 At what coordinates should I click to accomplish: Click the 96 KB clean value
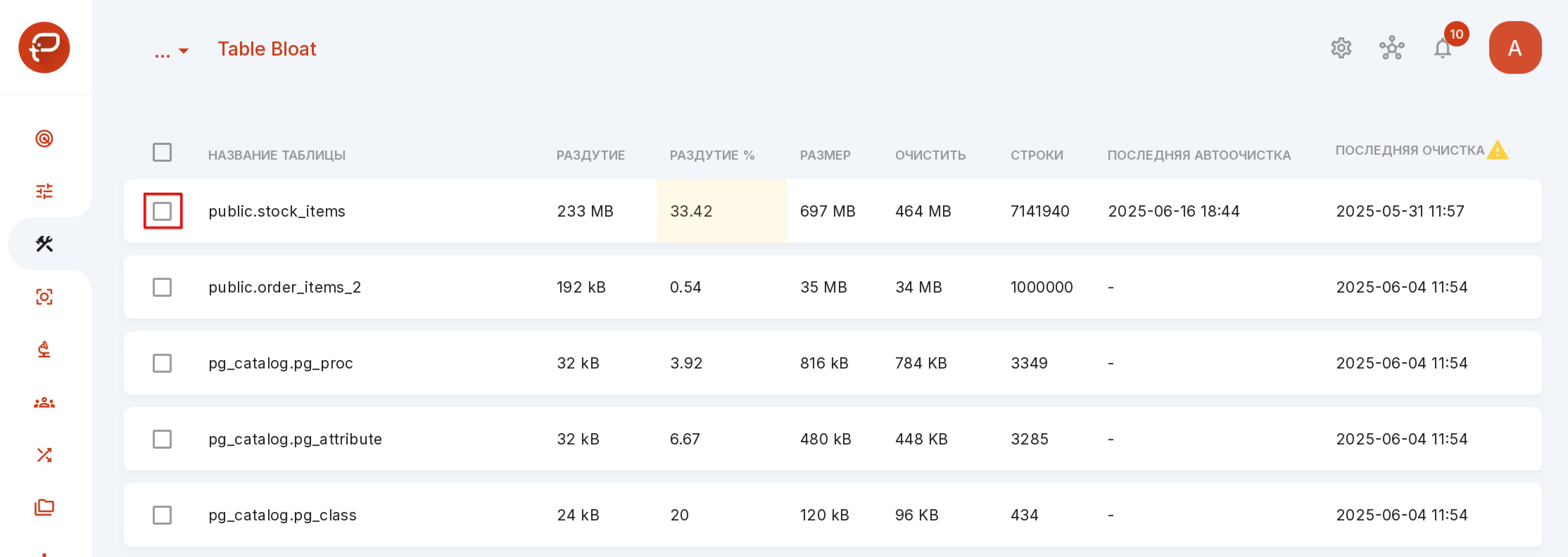pyautogui.click(x=917, y=515)
